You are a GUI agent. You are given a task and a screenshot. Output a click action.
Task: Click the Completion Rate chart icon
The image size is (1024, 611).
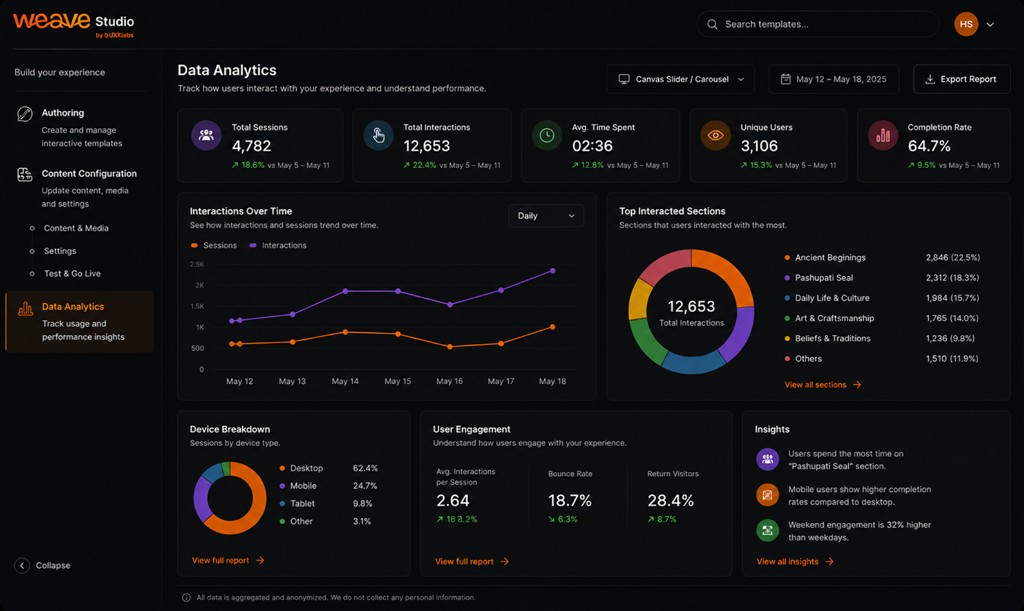pos(883,136)
